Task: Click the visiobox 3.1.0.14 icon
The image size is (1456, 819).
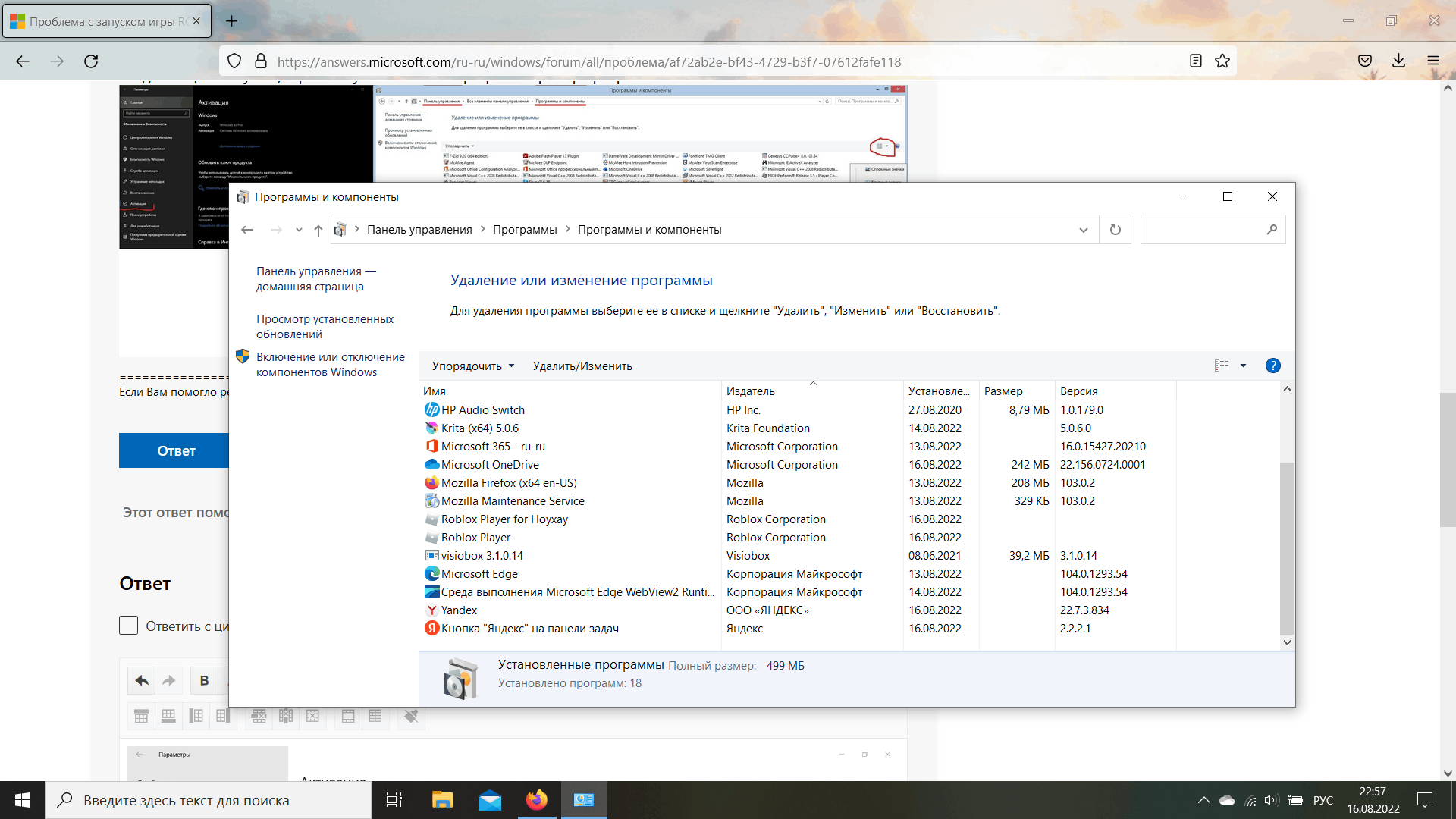Action: (x=431, y=555)
